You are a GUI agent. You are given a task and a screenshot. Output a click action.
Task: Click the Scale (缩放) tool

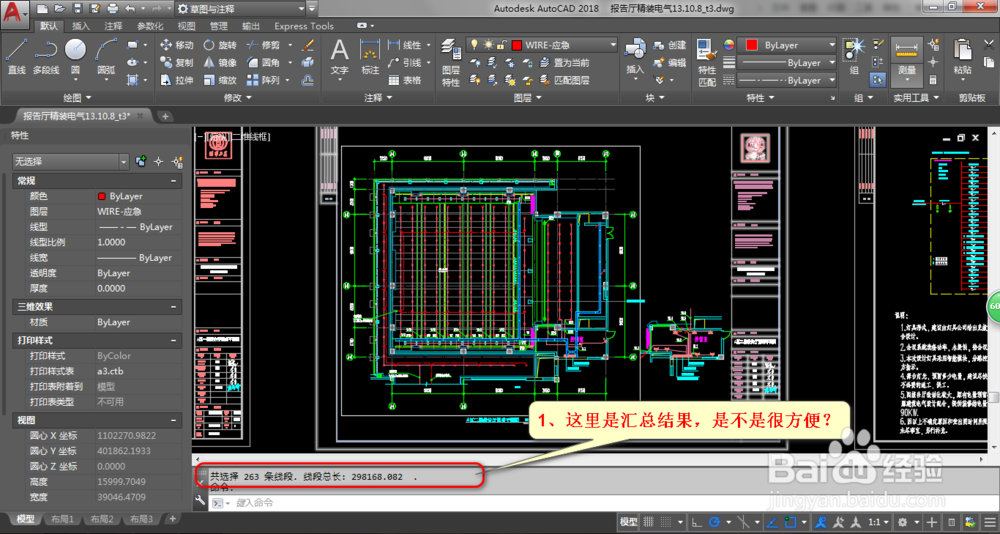click(x=220, y=80)
